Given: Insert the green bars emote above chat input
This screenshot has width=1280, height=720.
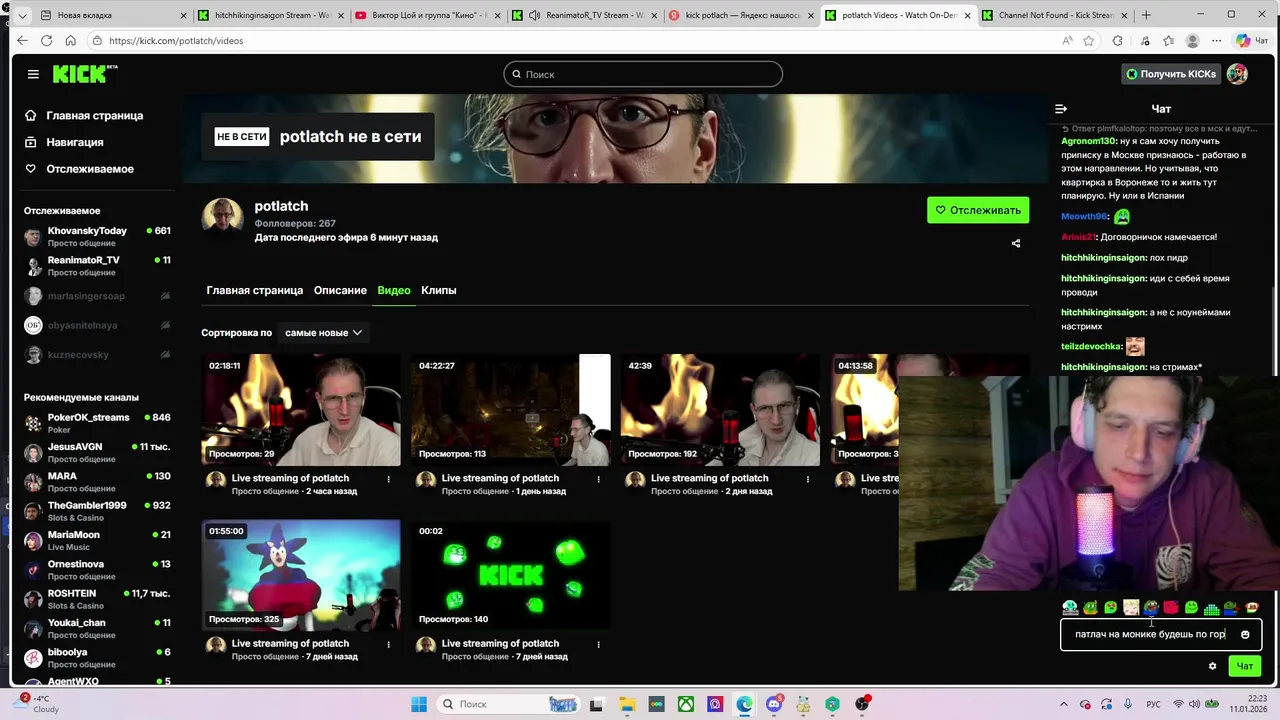Looking at the screenshot, I should coord(1211,607).
